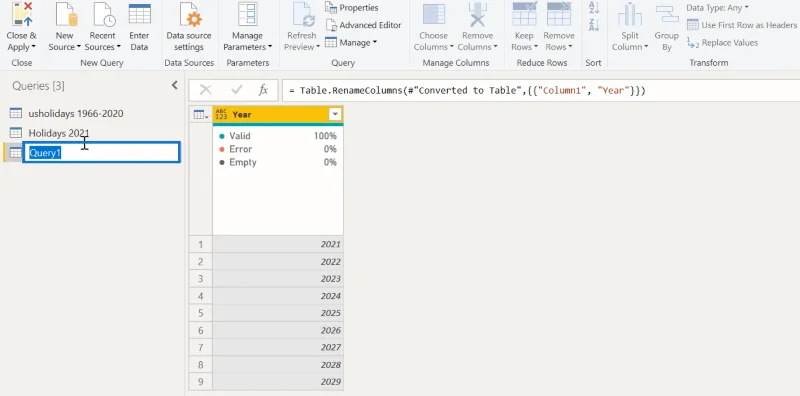Click Replace Values
The width and height of the screenshot is (800, 396).
722,43
